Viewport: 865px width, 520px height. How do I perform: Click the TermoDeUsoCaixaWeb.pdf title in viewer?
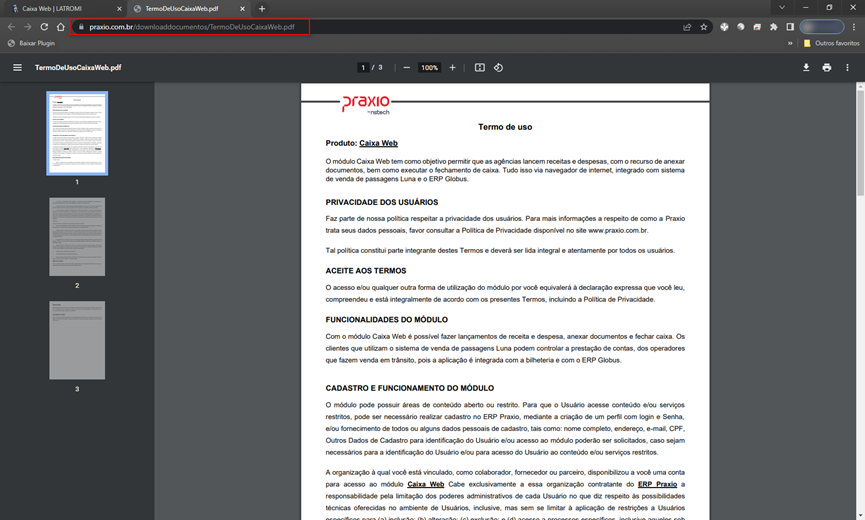pyautogui.click(x=78, y=67)
